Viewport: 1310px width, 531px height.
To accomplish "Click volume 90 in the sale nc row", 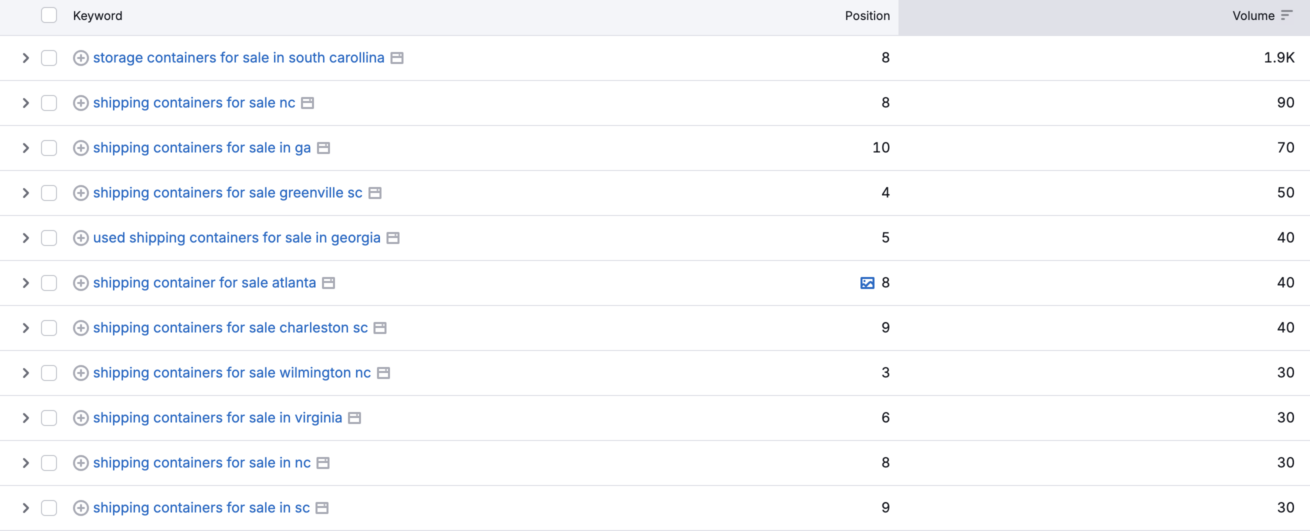I will pyautogui.click(x=1286, y=103).
